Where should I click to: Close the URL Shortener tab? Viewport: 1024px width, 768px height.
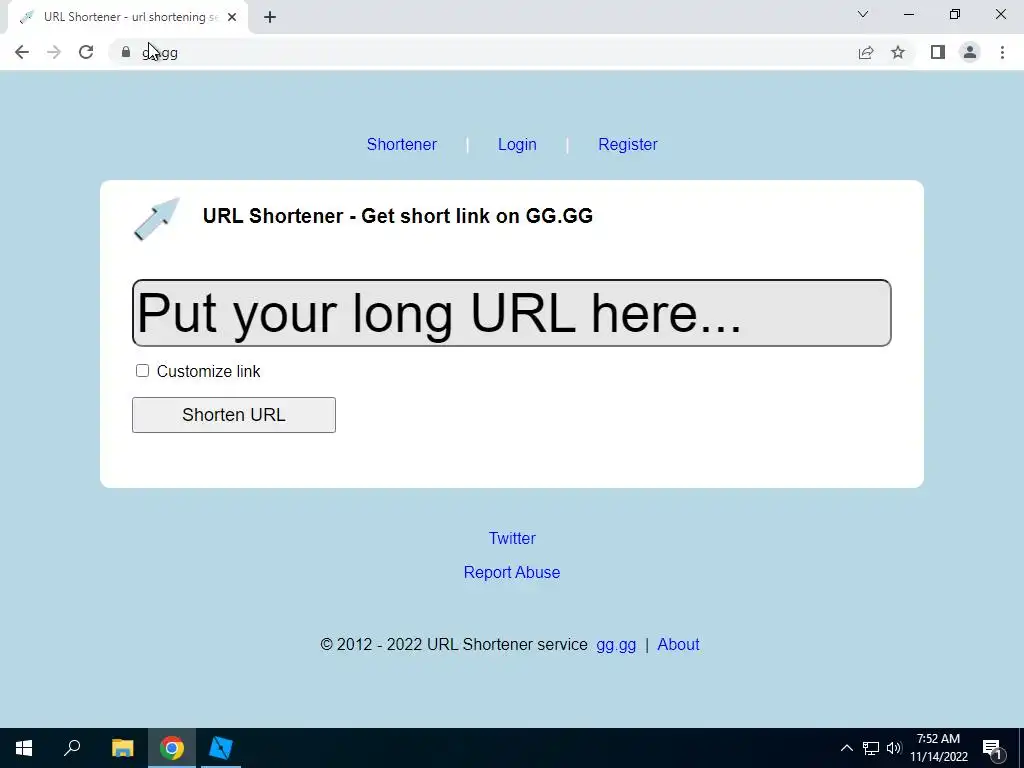[x=232, y=17]
